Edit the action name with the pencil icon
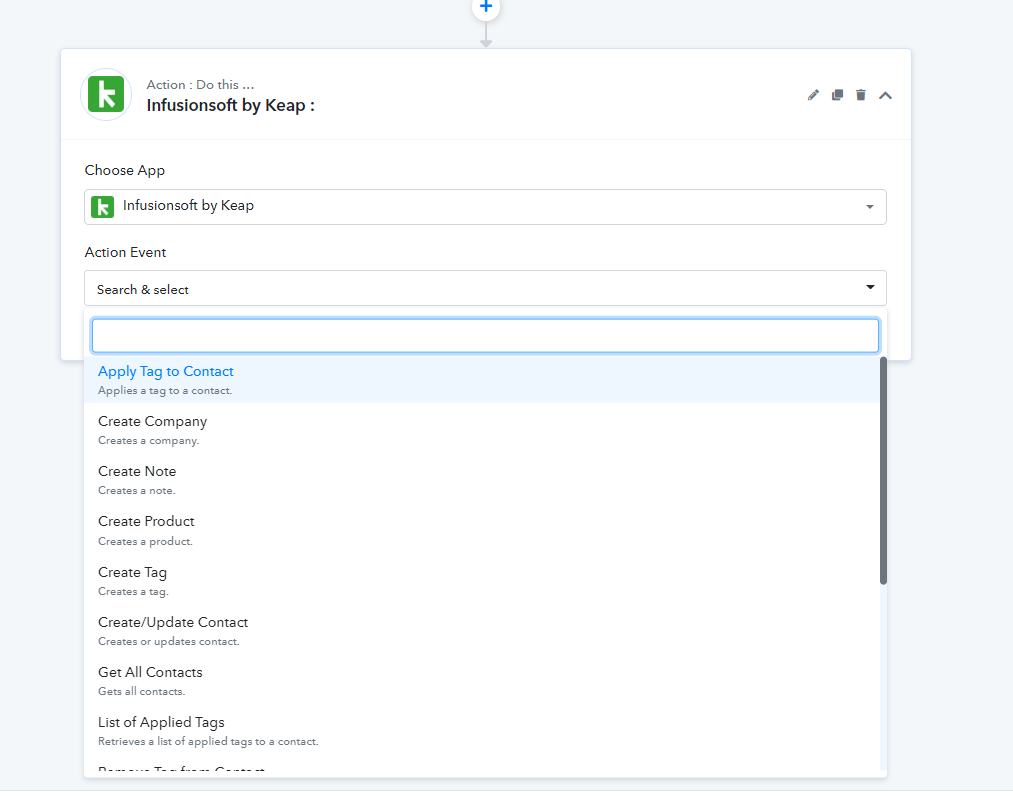 (x=813, y=95)
